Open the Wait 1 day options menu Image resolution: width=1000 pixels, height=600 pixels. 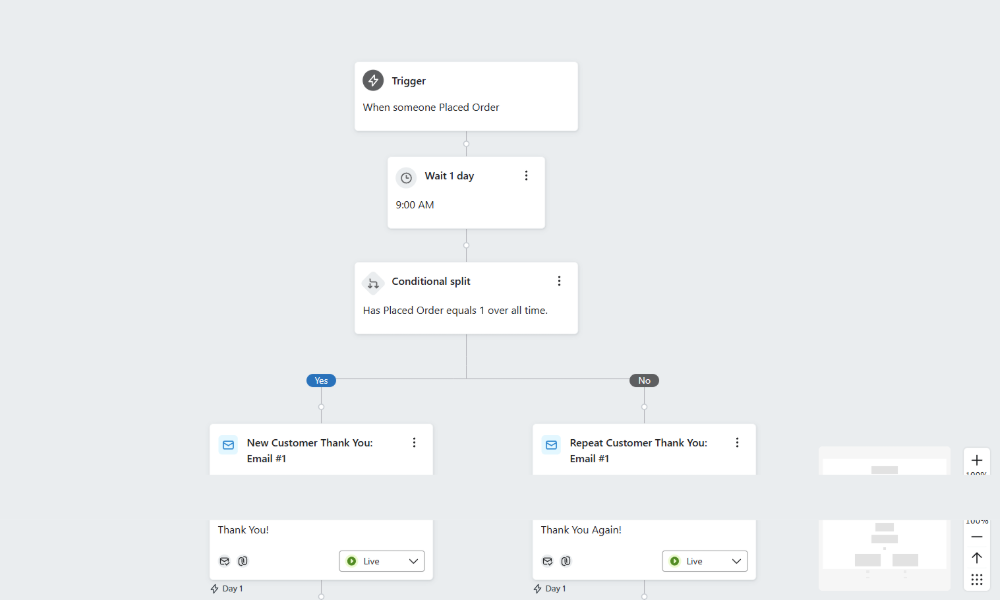526,176
